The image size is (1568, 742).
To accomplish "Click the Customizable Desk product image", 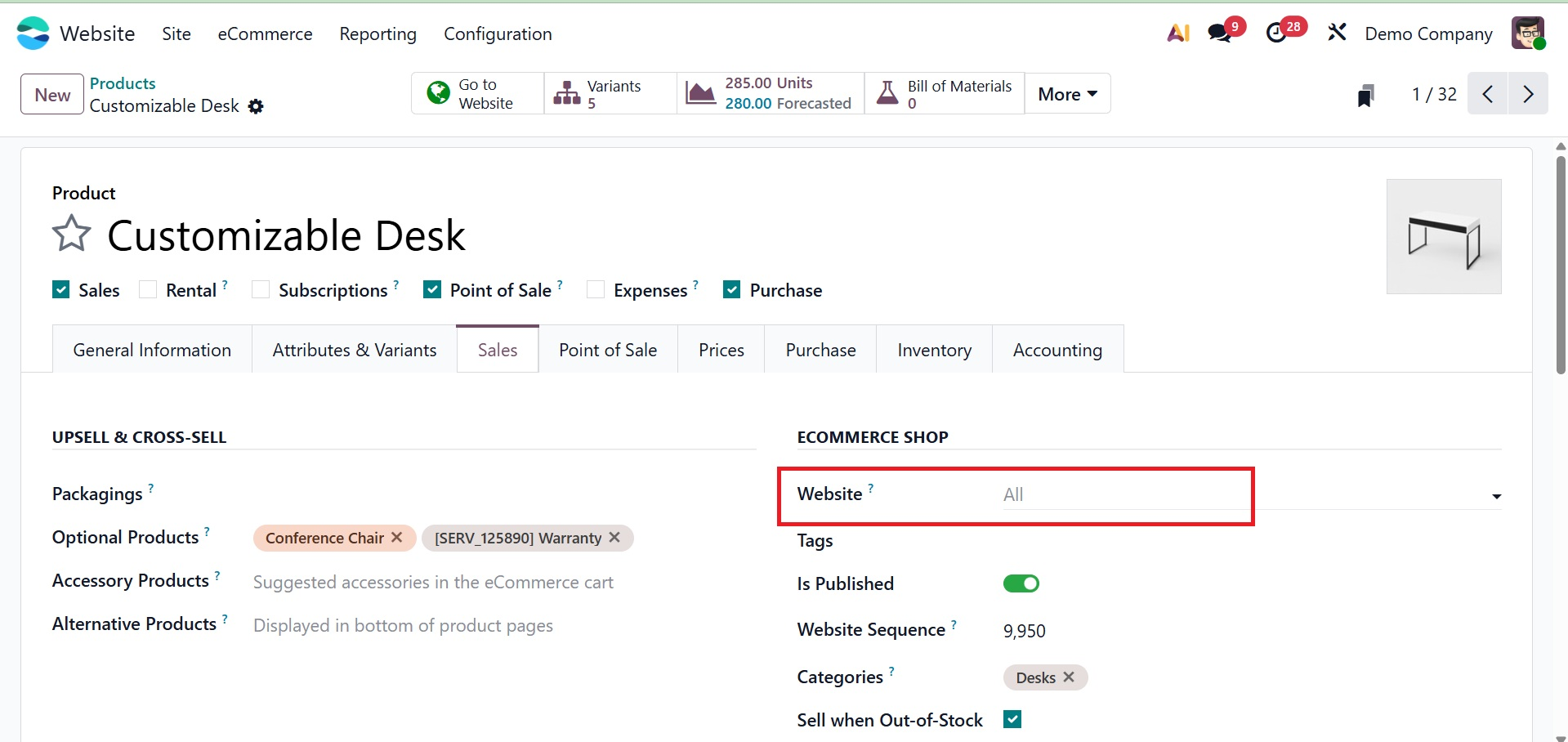I will point(1443,237).
